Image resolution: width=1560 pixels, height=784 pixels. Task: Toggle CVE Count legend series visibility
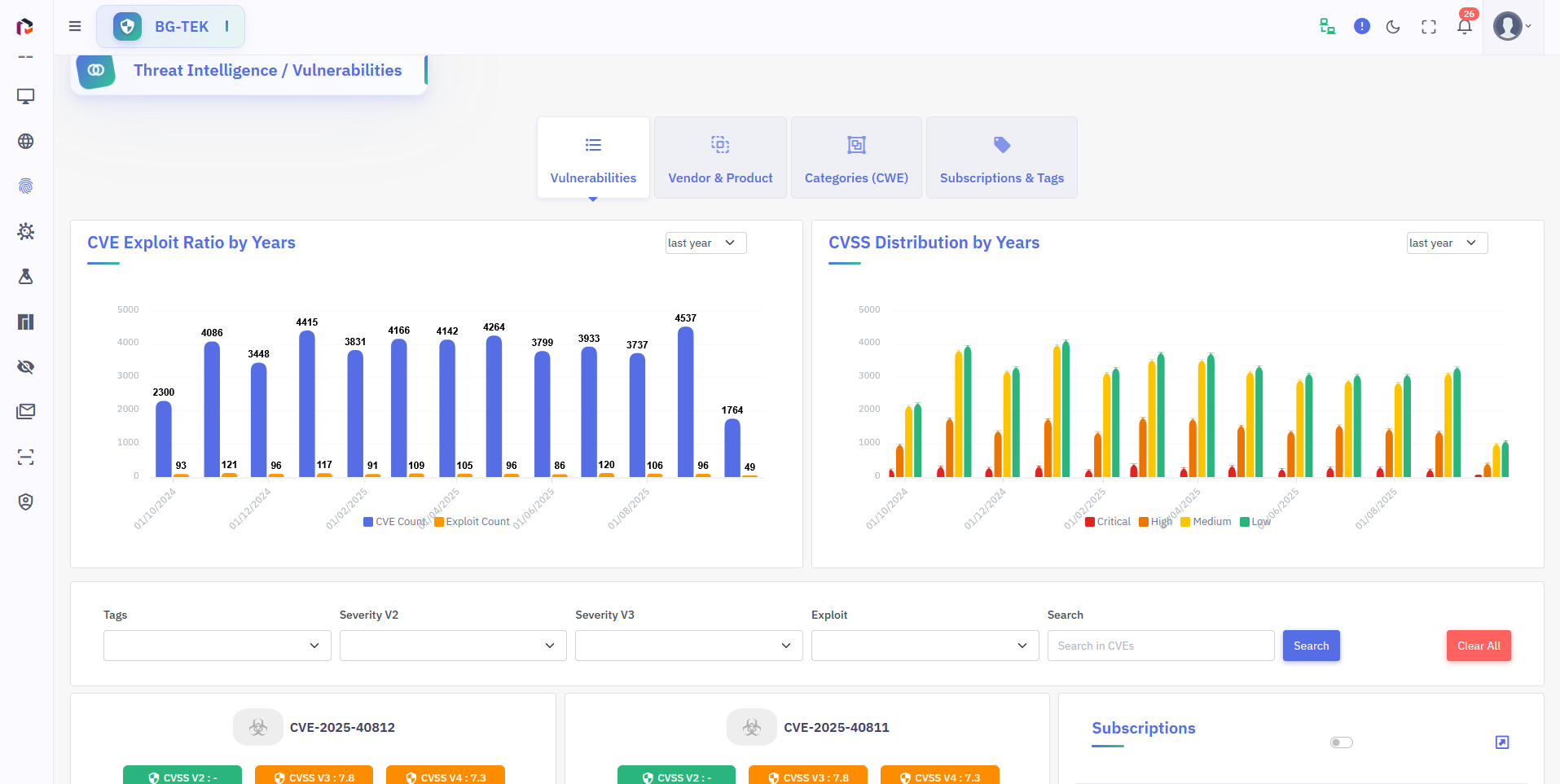[x=394, y=522]
